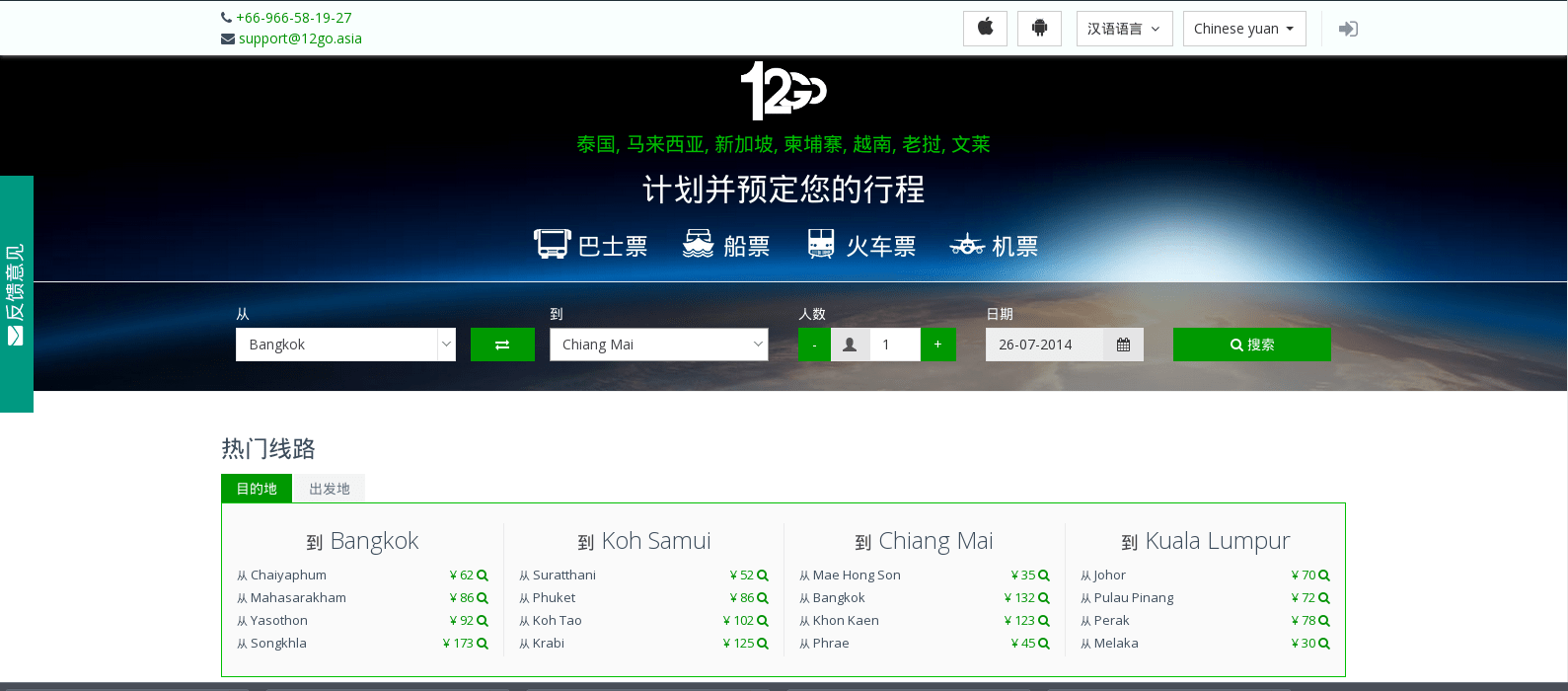This screenshot has height=691, width=1568.
Task: Open the 到 Kuala Lumpur heading
Action: pos(1205,541)
